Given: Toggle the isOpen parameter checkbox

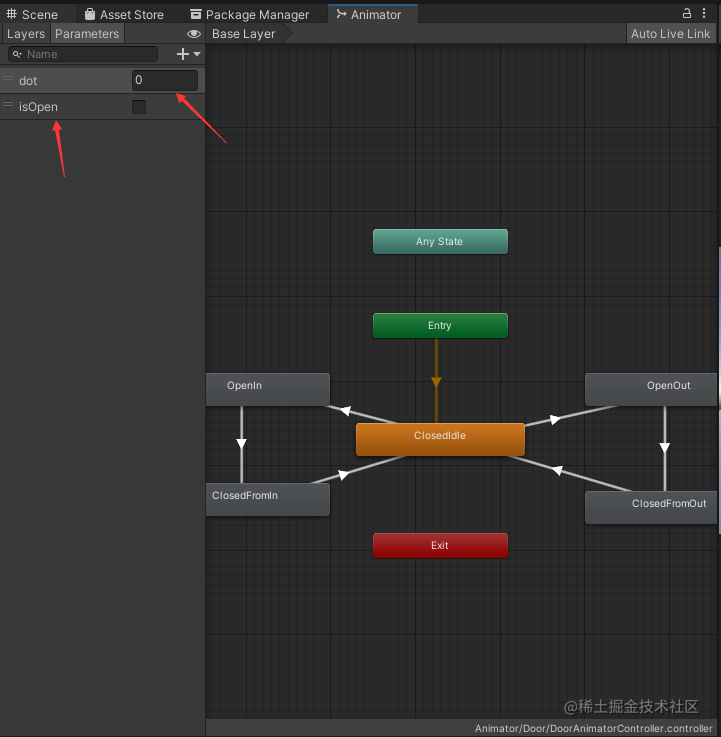Looking at the screenshot, I should 139,107.
